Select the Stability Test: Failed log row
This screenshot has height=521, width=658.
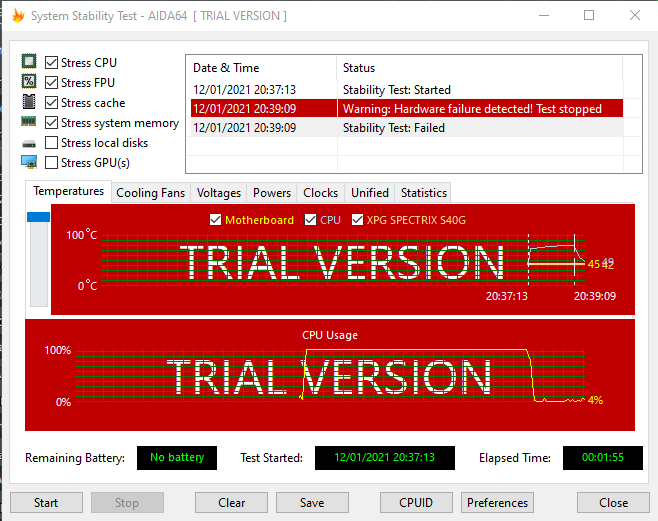[406, 128]
